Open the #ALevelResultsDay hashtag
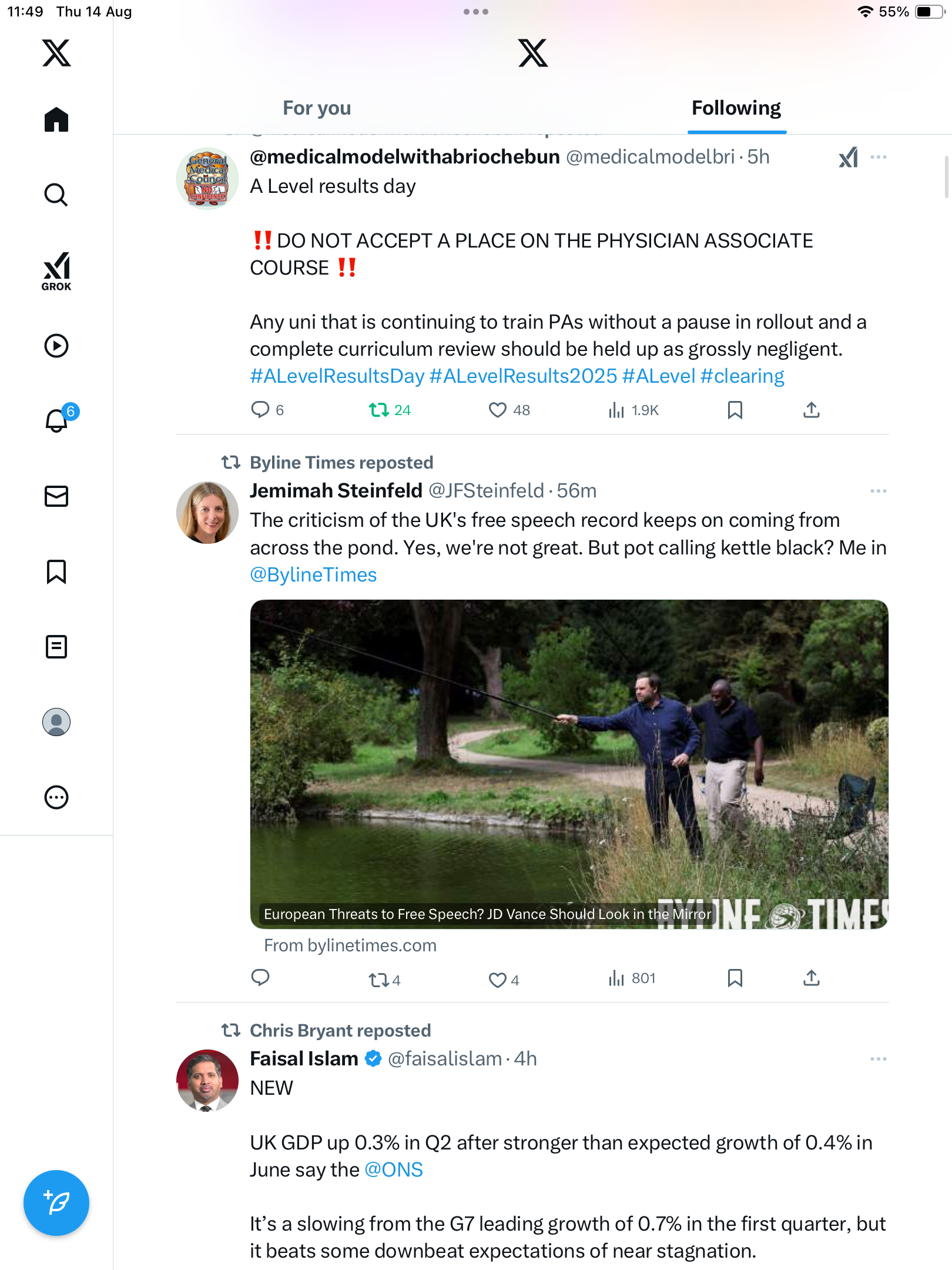 tap(337, 376)
